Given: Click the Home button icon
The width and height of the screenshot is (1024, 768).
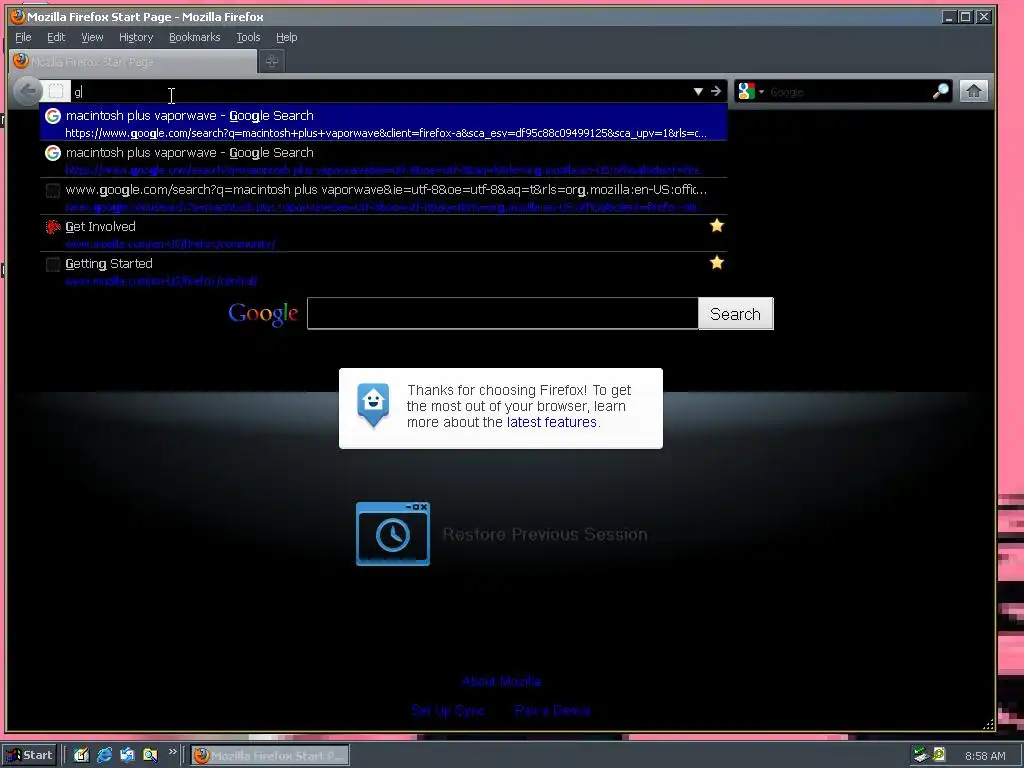Looking at the screenshot, I should click(x=974, y=91).
